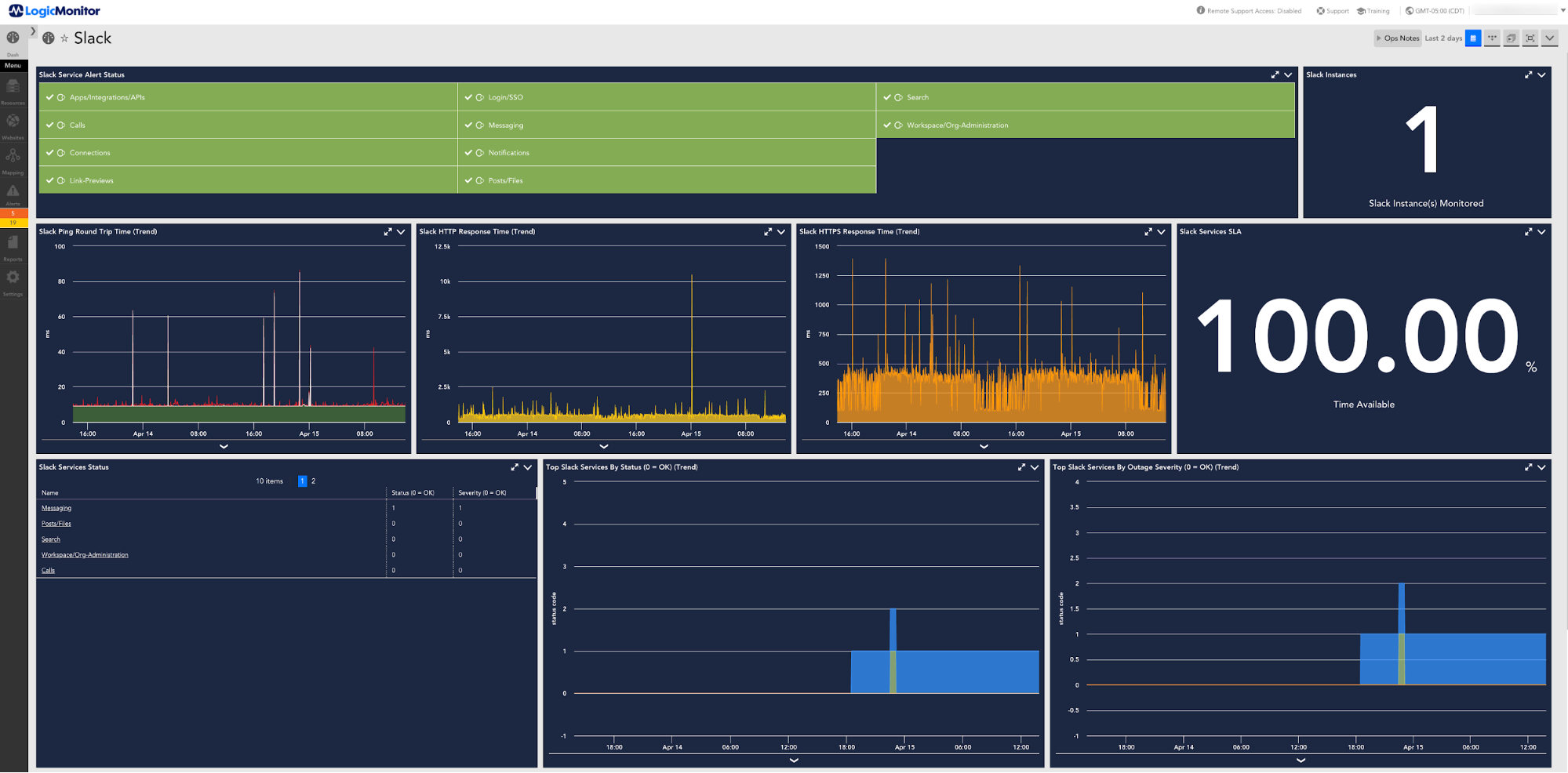Expand the Slack Service Alert Status widget
The width and height of the screenshot is (1568, 773).
(x=1275, y=75)
